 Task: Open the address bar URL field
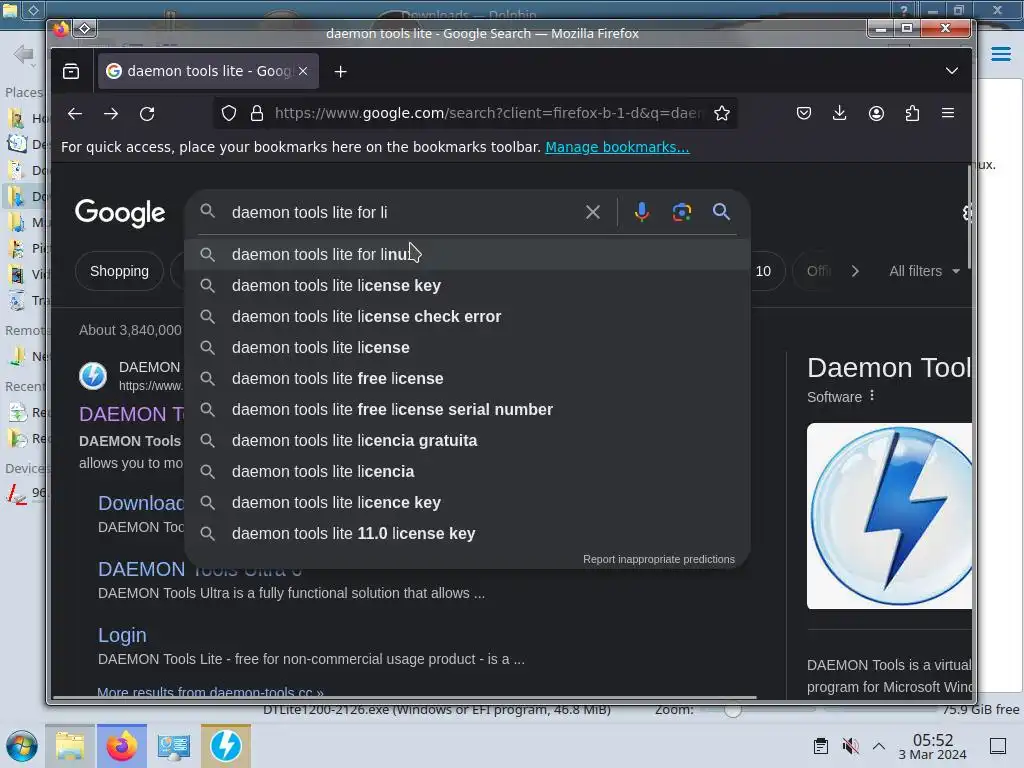point(487,114)
